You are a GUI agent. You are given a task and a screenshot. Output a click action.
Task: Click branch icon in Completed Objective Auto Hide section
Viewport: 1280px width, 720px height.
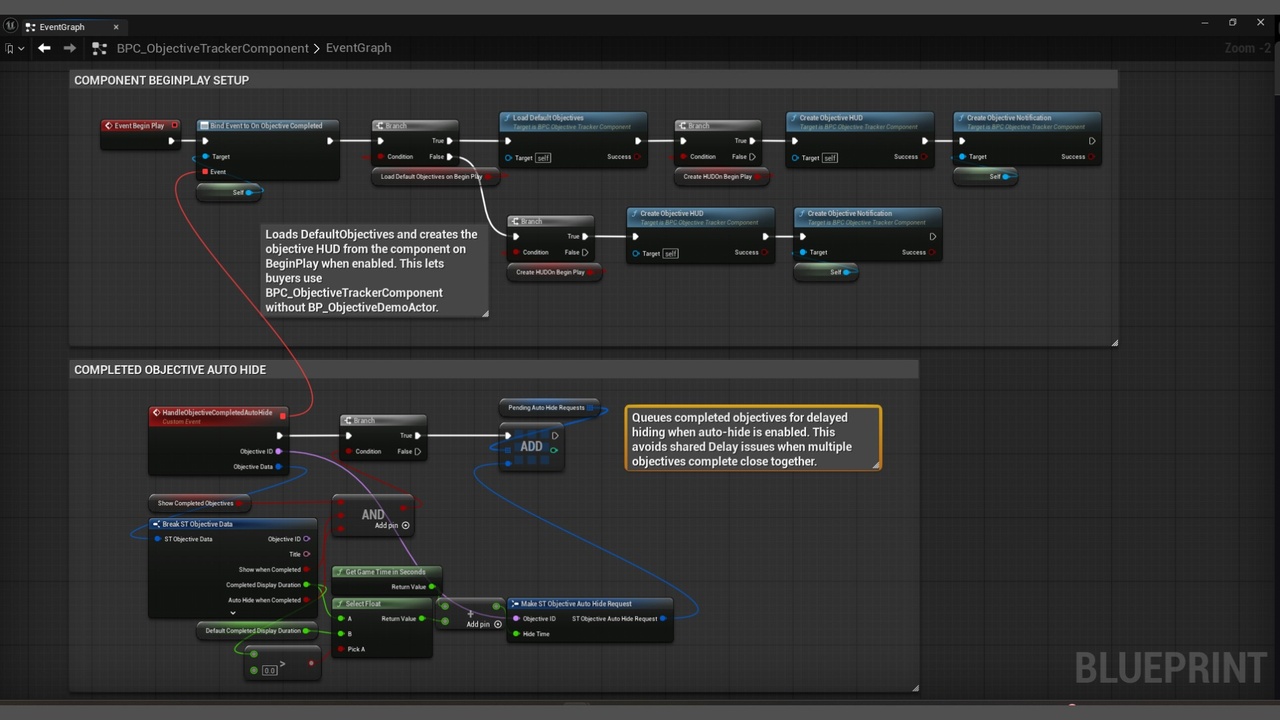point(347,421)
